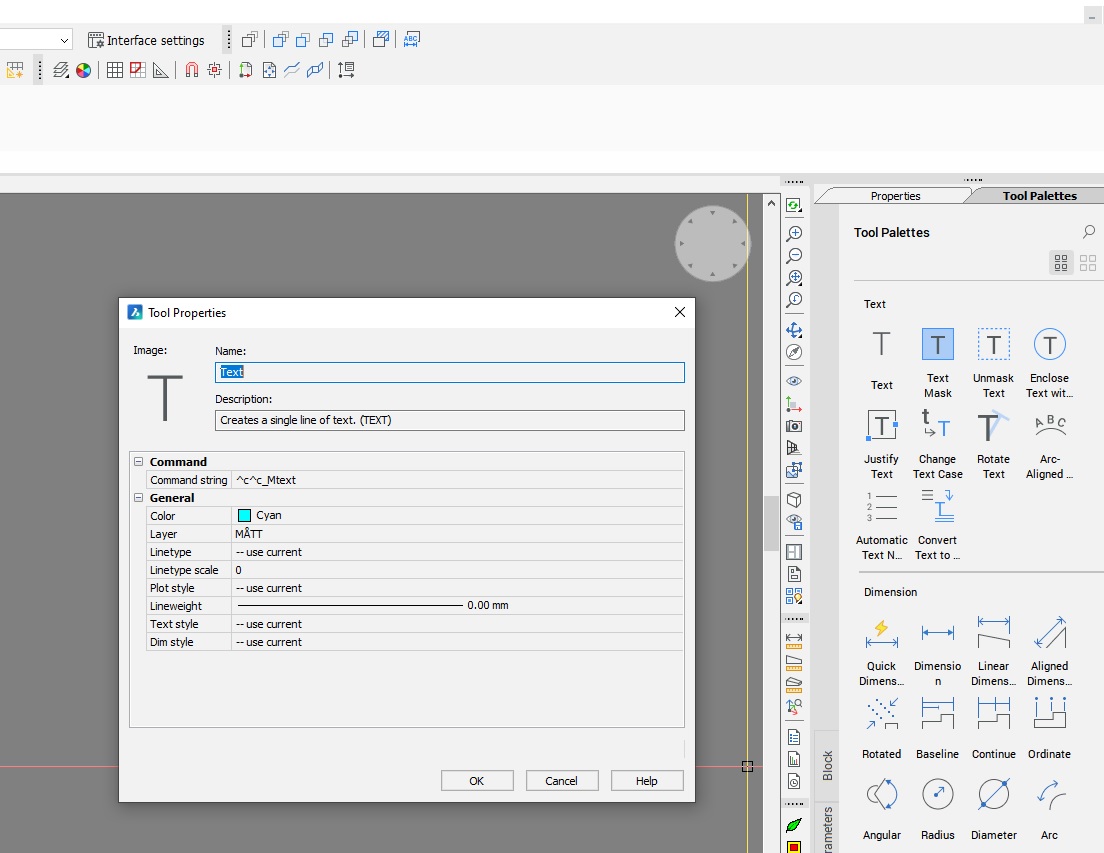Click the Cyan color swatch
Viewport: 1104px width, 853px height.
click(244, 516)
